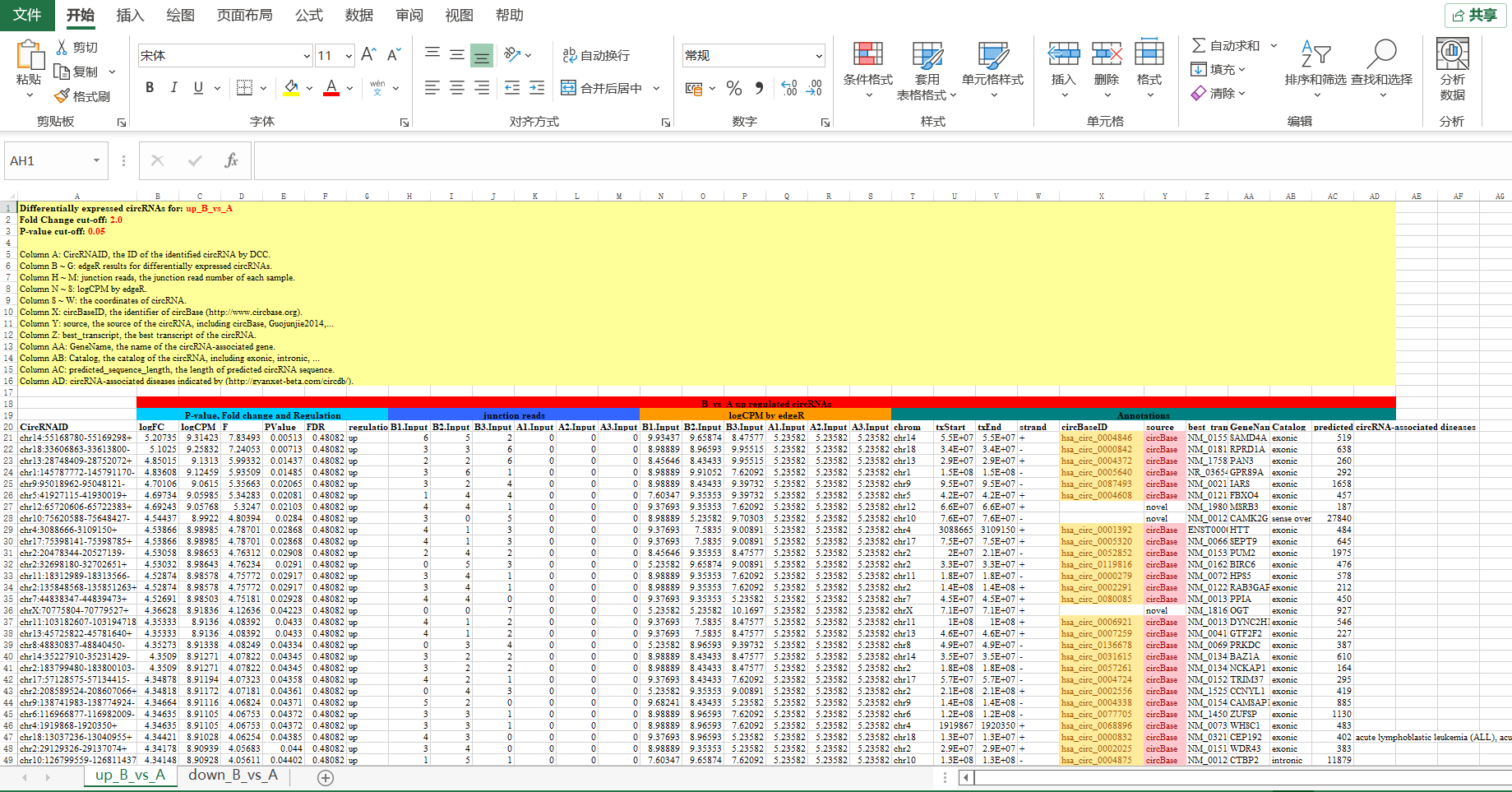This screenshot has width=1512, height=792.
Task: Toggle Bold formatting
Action: (x=150, y=87)
